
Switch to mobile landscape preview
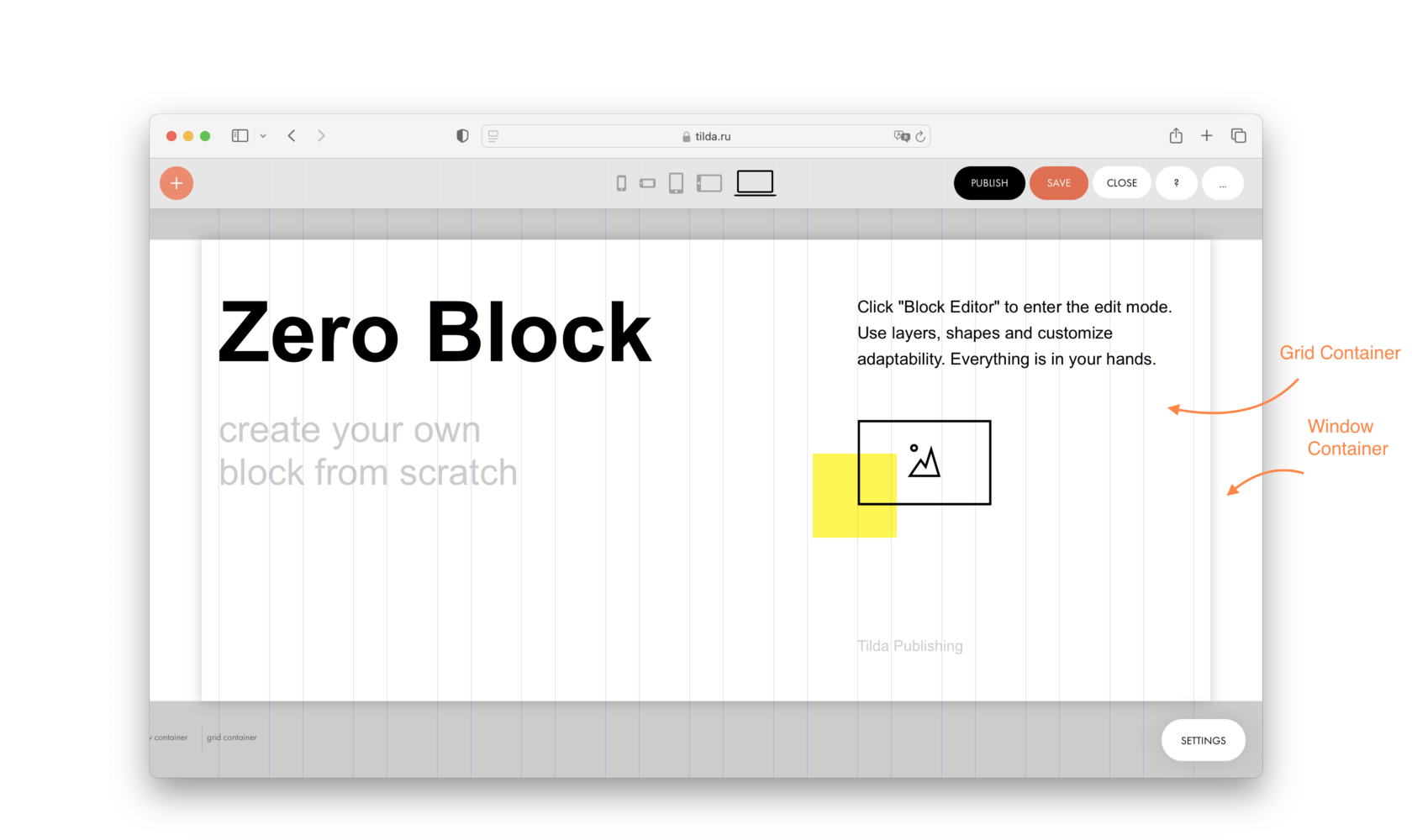(647, 182)
